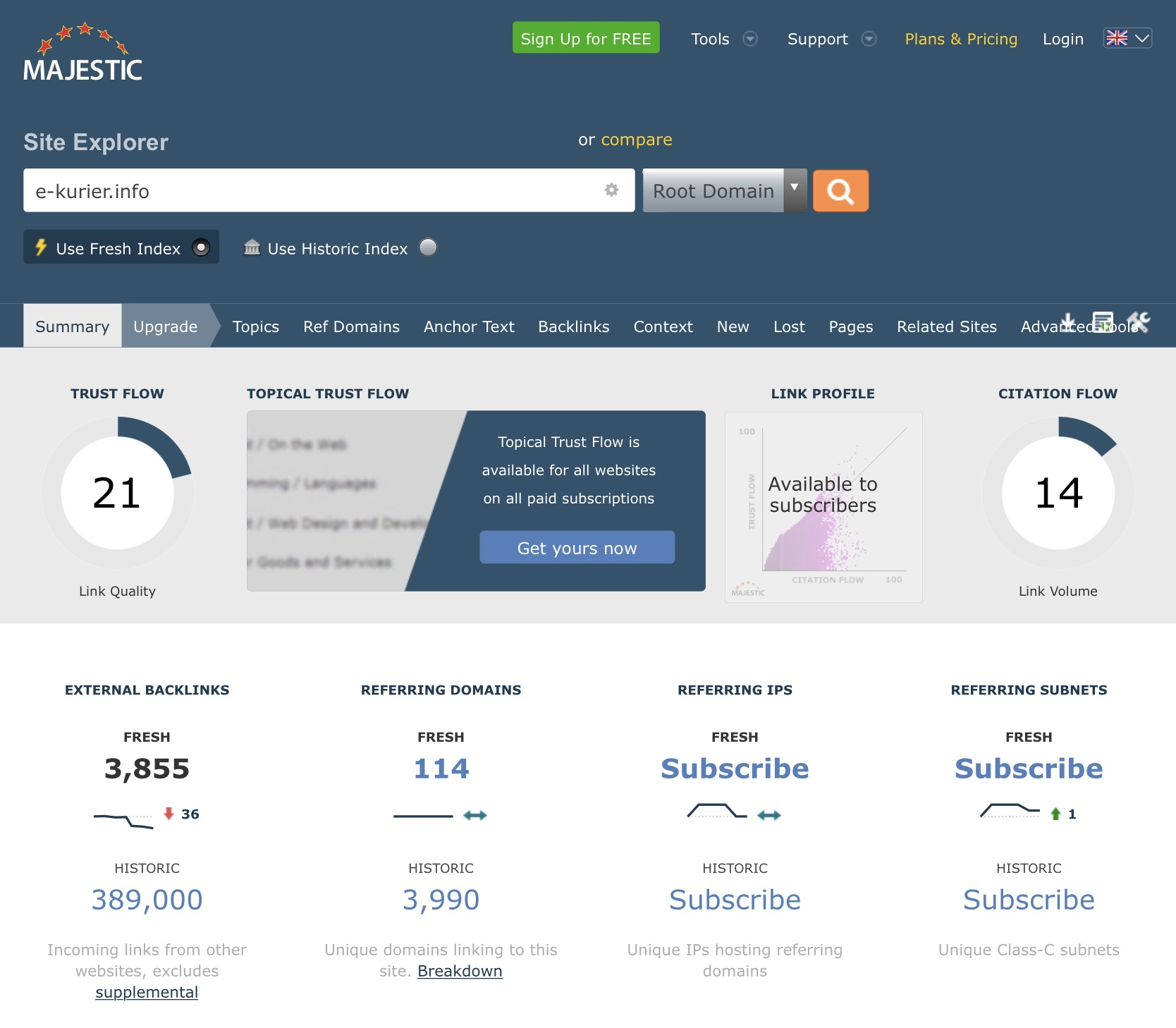
Task: Open the Referring Subnets sparkline chart
Action: click(x=1010, y=811)
